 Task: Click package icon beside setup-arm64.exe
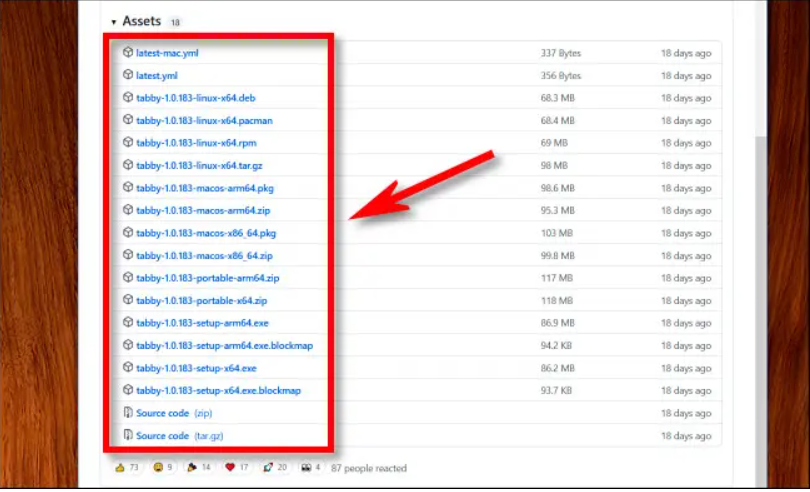(x=128, y=322)
